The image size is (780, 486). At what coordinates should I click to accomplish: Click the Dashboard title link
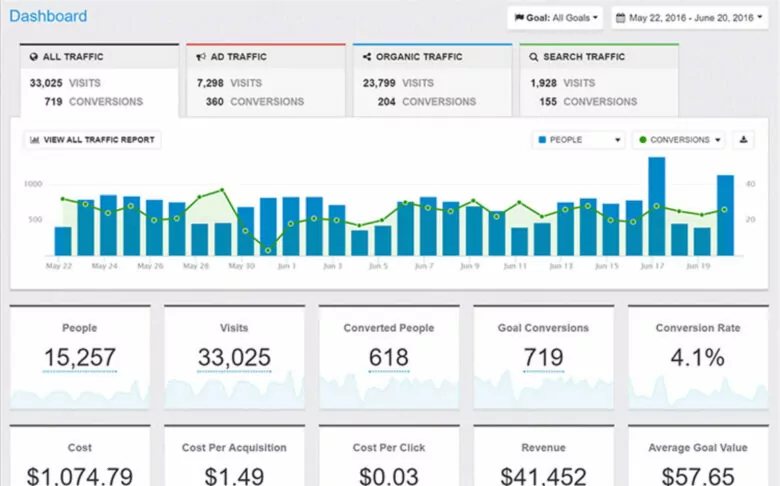tap(48, 17)
